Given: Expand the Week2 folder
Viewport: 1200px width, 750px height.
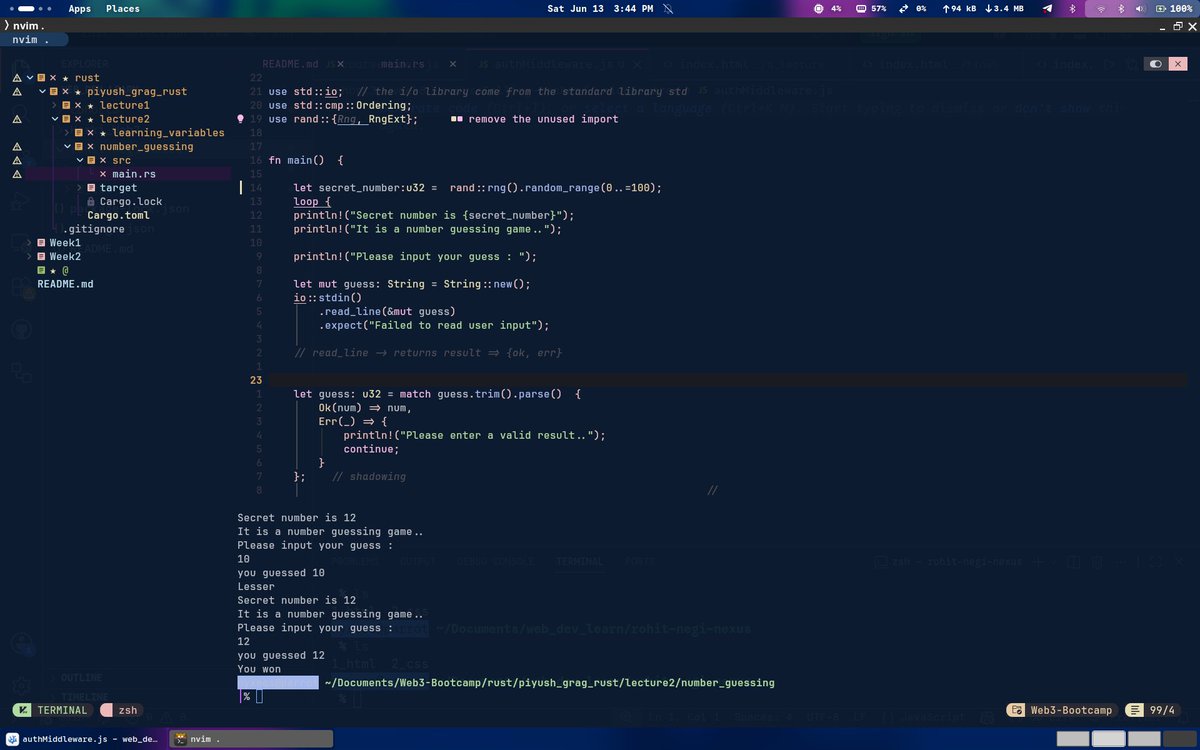Looking at the screenshot, I should click(29, 257).
